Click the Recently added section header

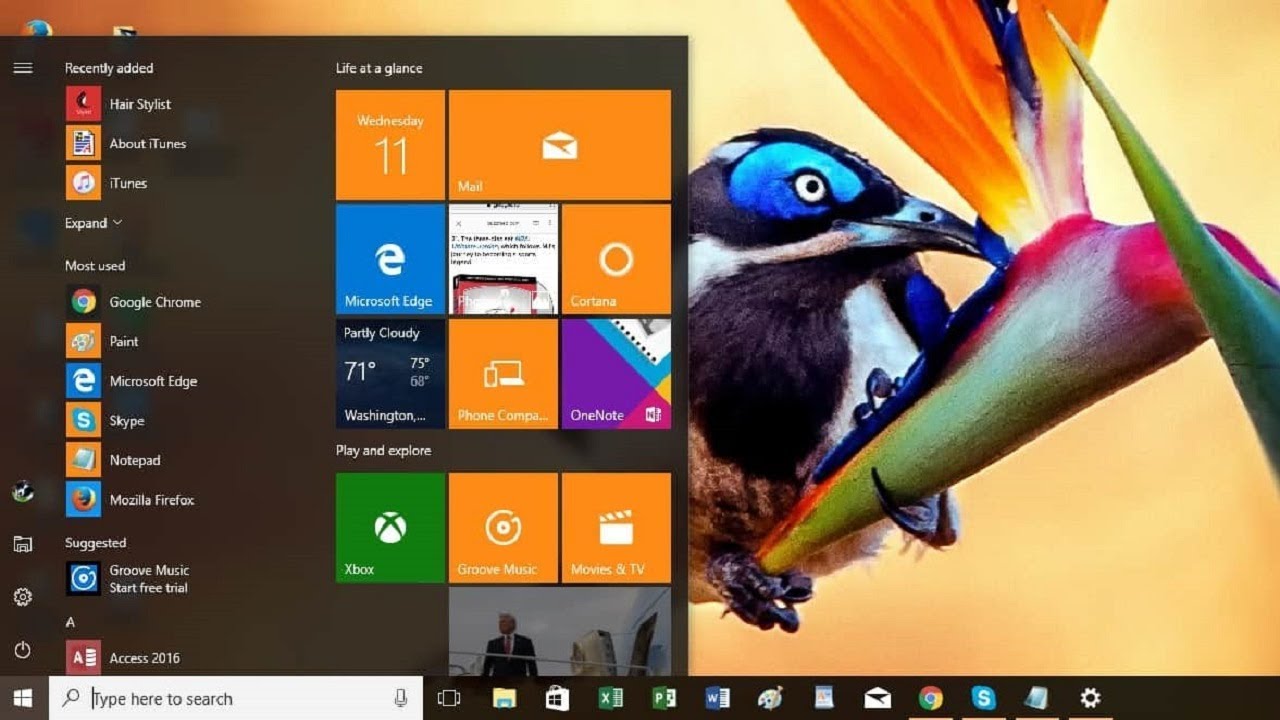tap(109, 68)
